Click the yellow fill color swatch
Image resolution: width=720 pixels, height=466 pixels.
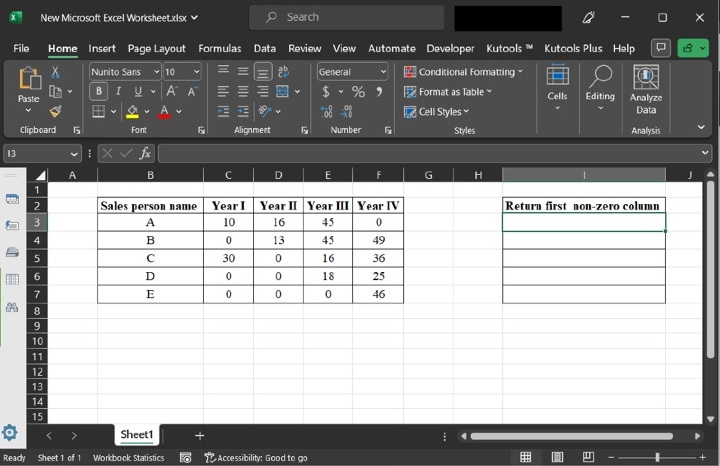[133, 111]
